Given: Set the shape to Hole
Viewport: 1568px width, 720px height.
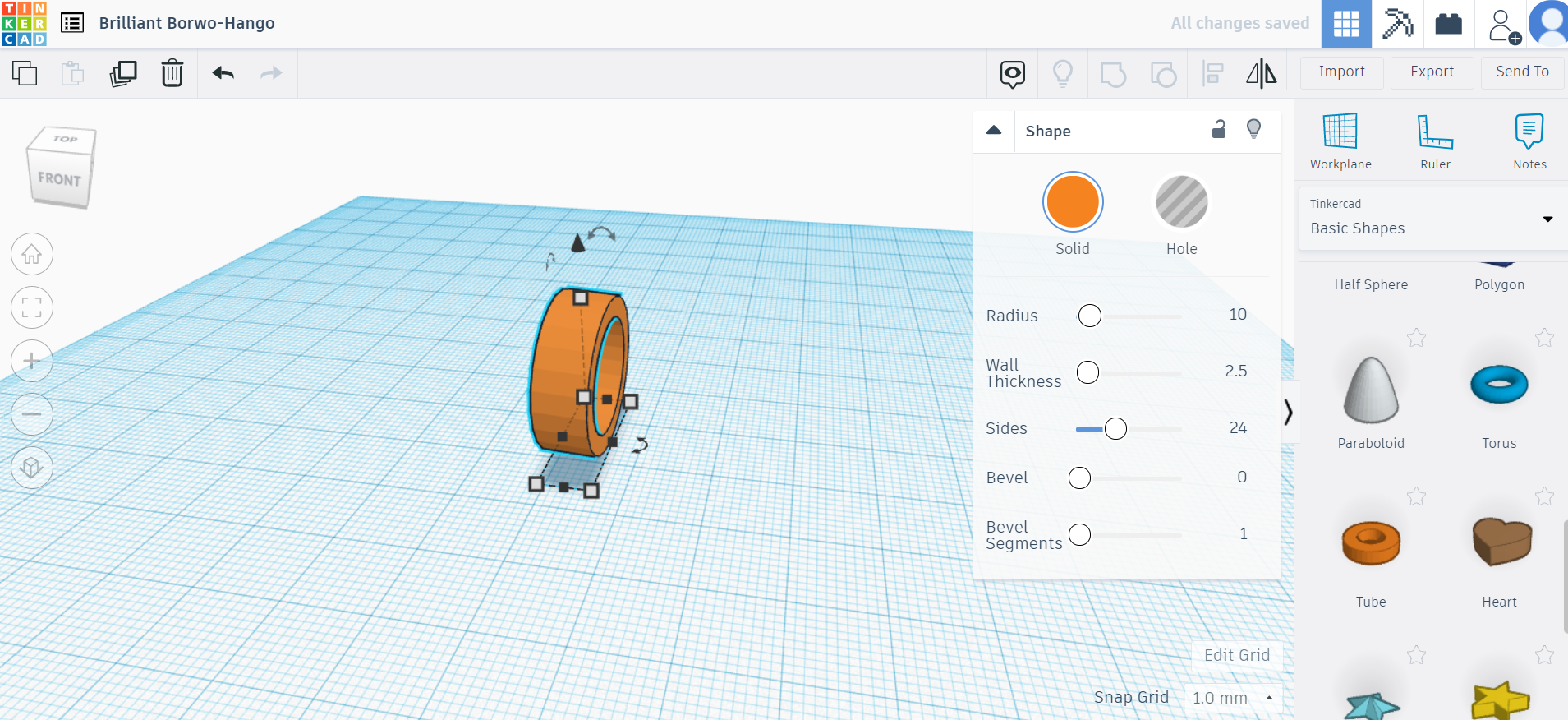Looking at the screenshot, I should tap(1182, 201).
